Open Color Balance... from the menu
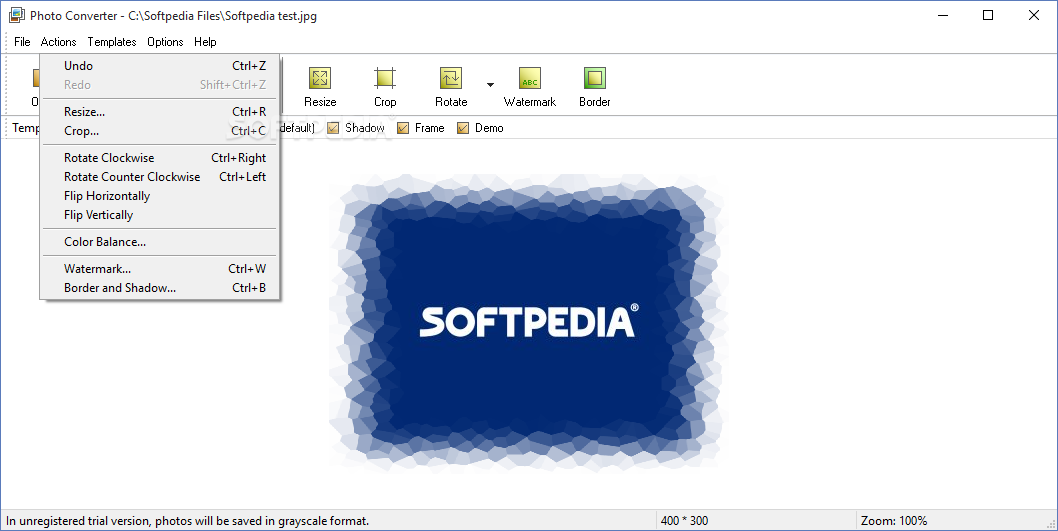 pyautogui.click(x=160, y=242)
